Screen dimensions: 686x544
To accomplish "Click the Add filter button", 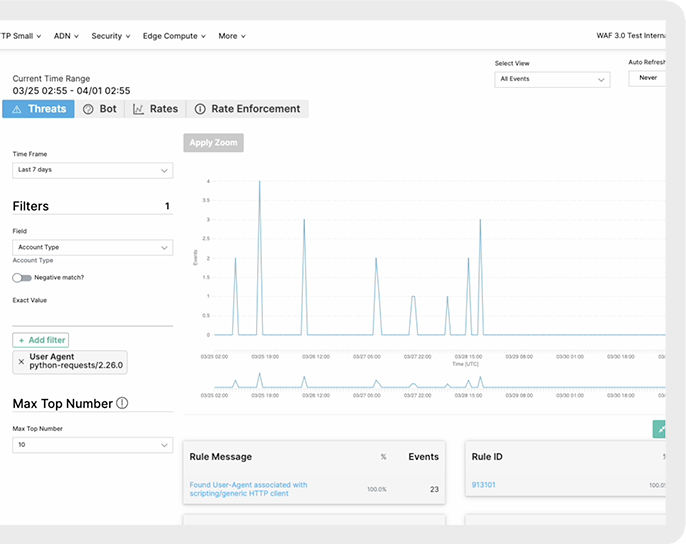I will click(41, 340).
